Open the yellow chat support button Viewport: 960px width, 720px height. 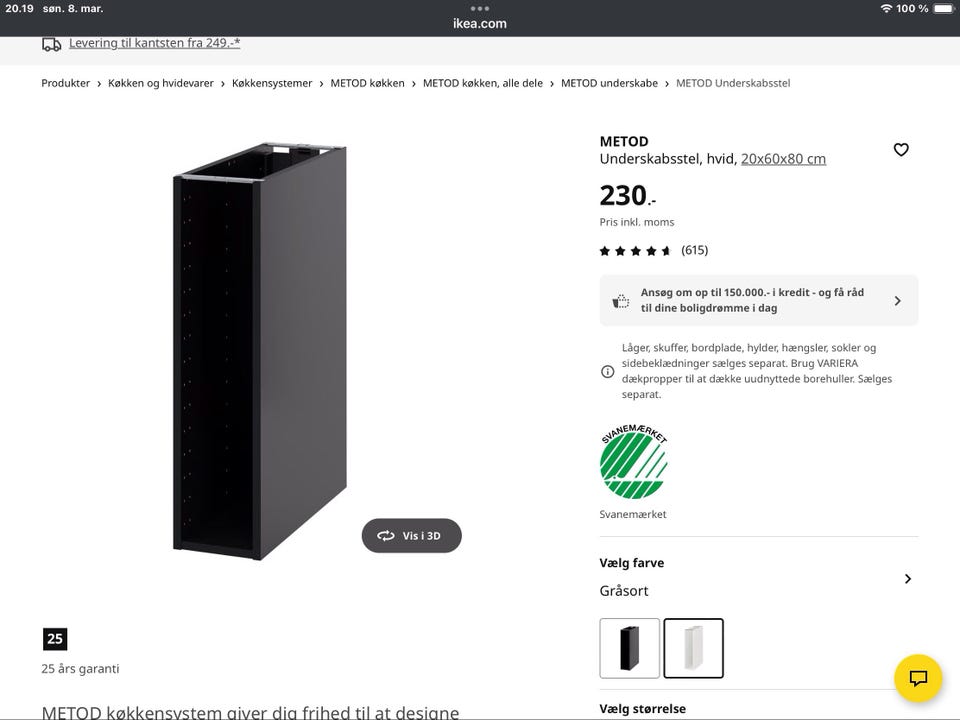coord(918,678)
